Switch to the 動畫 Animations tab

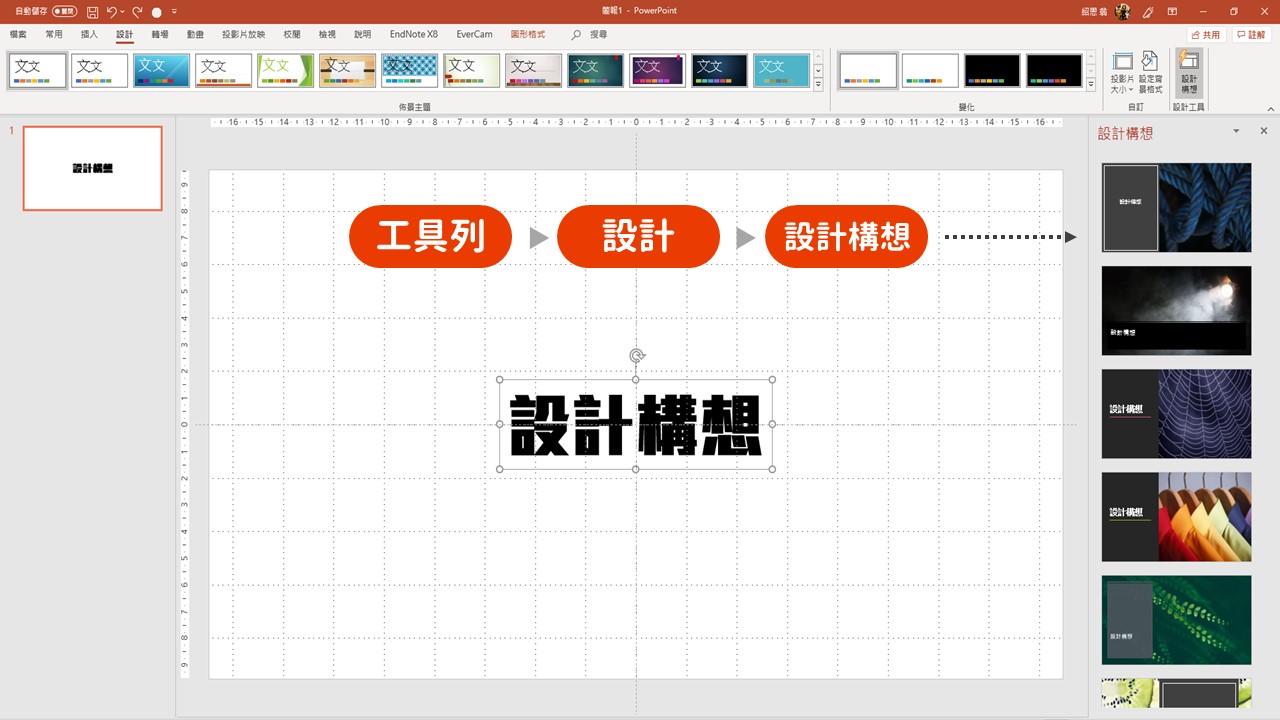(195, 34)
